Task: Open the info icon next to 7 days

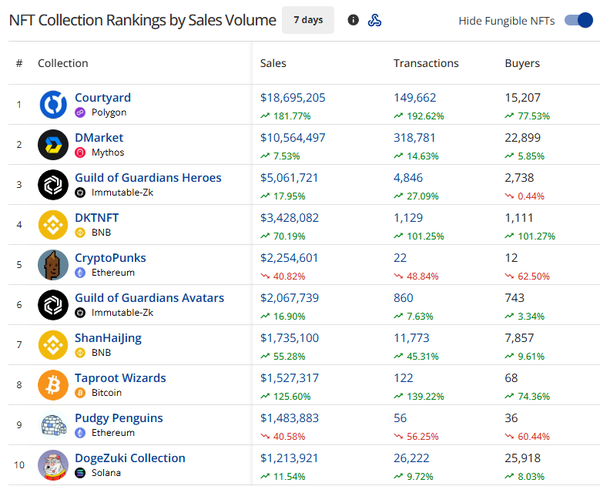Action: (x=353, y=20)
